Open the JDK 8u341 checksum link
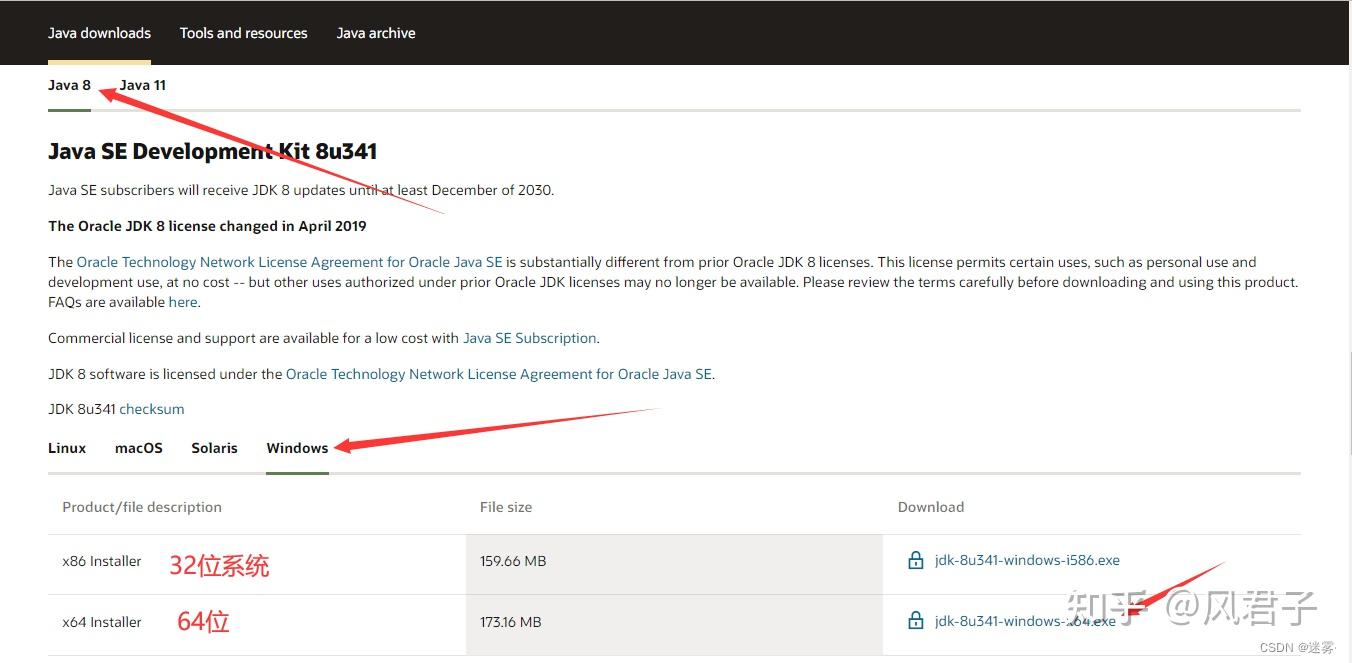Image resolution: width=1352 pixels, height=663 pixels. click(x=152, y=409)
